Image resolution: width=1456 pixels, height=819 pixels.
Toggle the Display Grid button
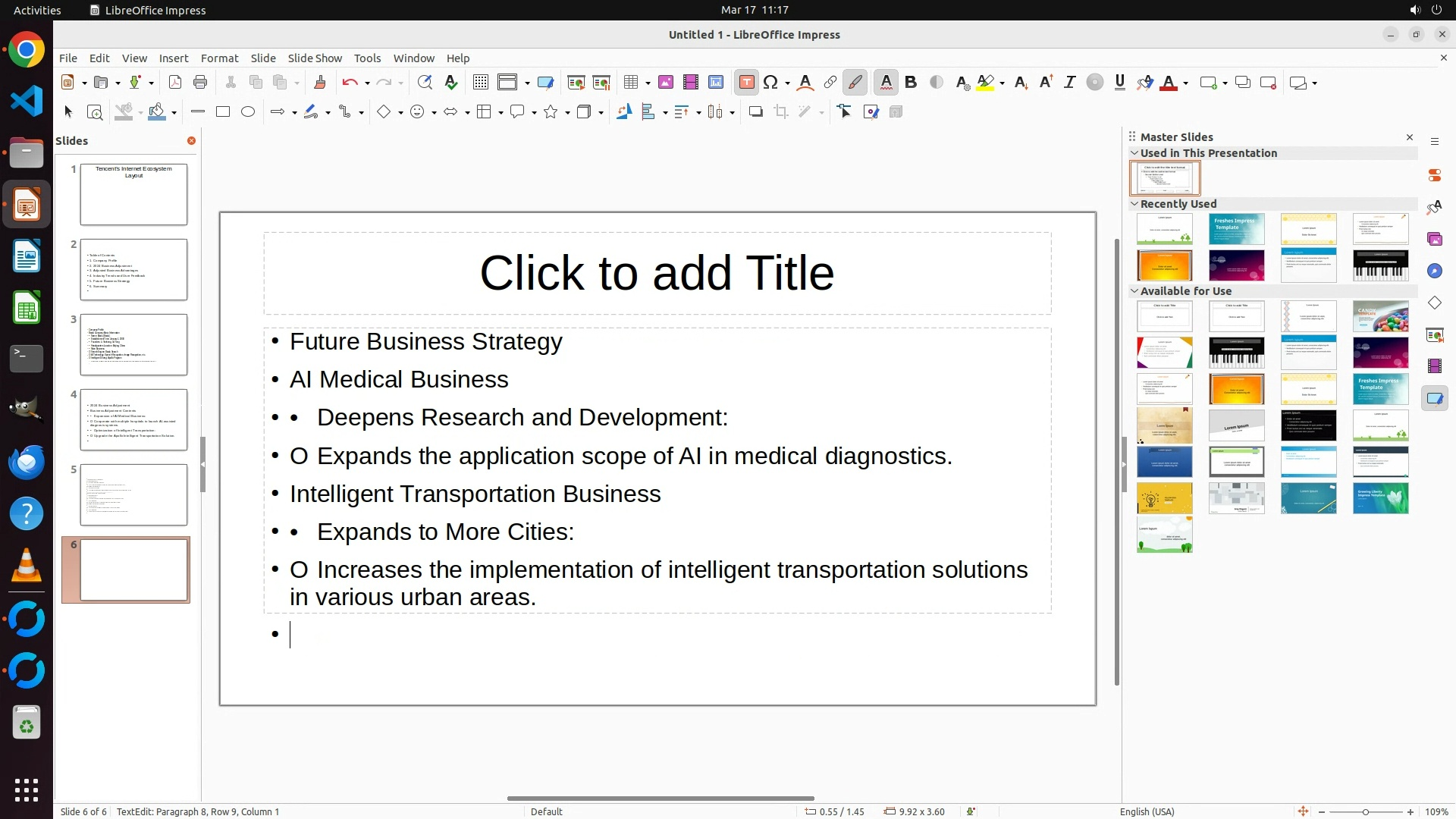pyautogui.click(x=480, y=83)
